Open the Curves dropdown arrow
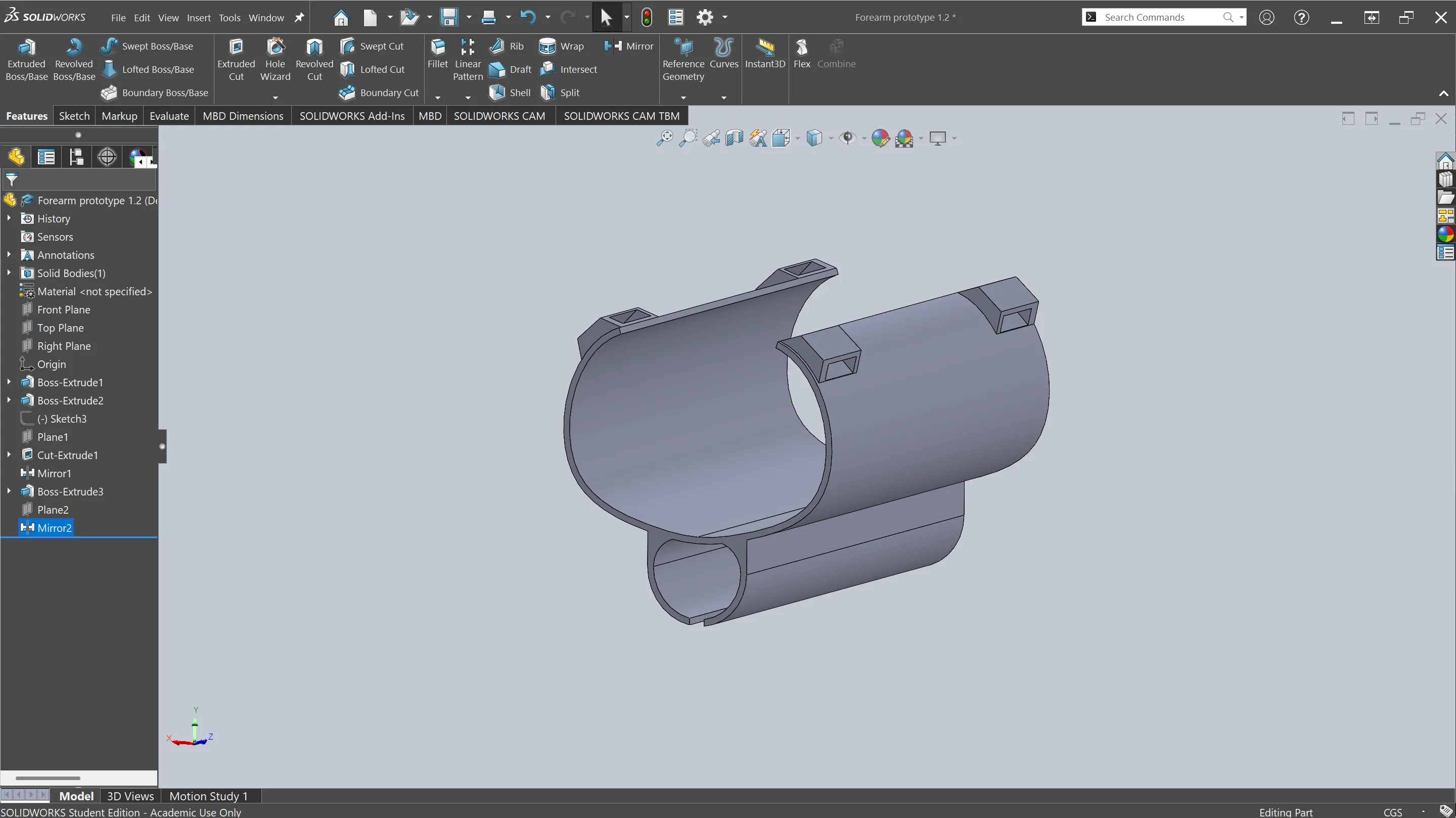The height and width of the screenshot is (818, 1456). pyautogui.click(x=723, y=98)
